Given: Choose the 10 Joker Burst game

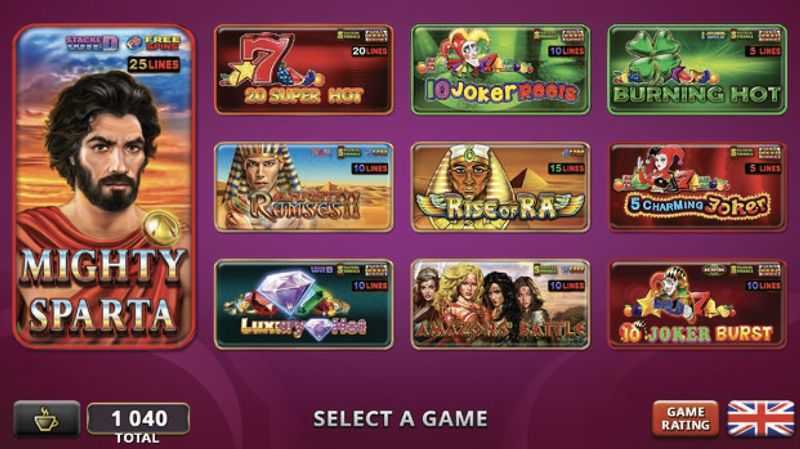Looking at the screenshot, I should (x=697, y=305).
